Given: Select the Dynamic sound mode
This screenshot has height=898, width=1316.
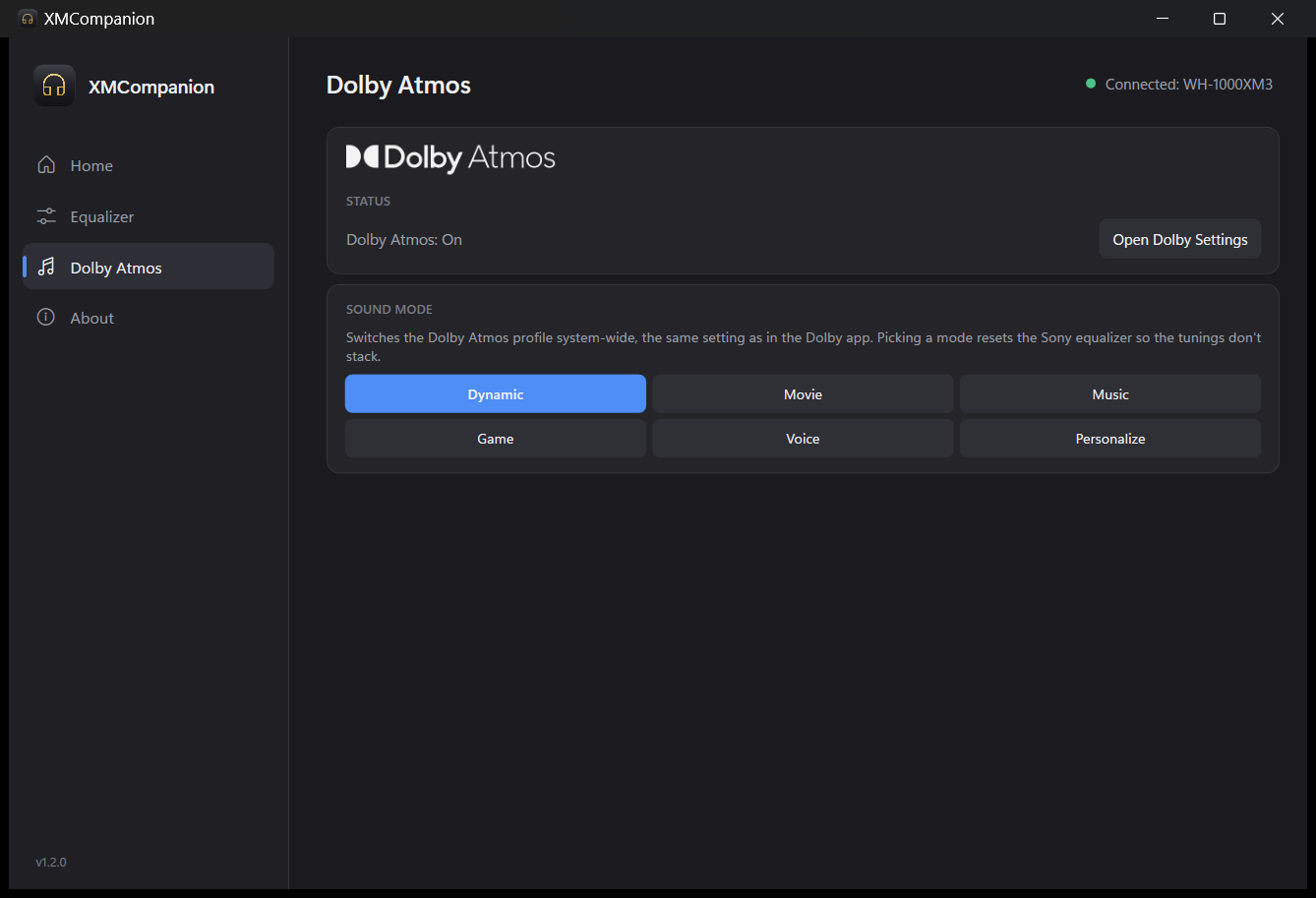Looking at the screenshot, I should [496, 393].
